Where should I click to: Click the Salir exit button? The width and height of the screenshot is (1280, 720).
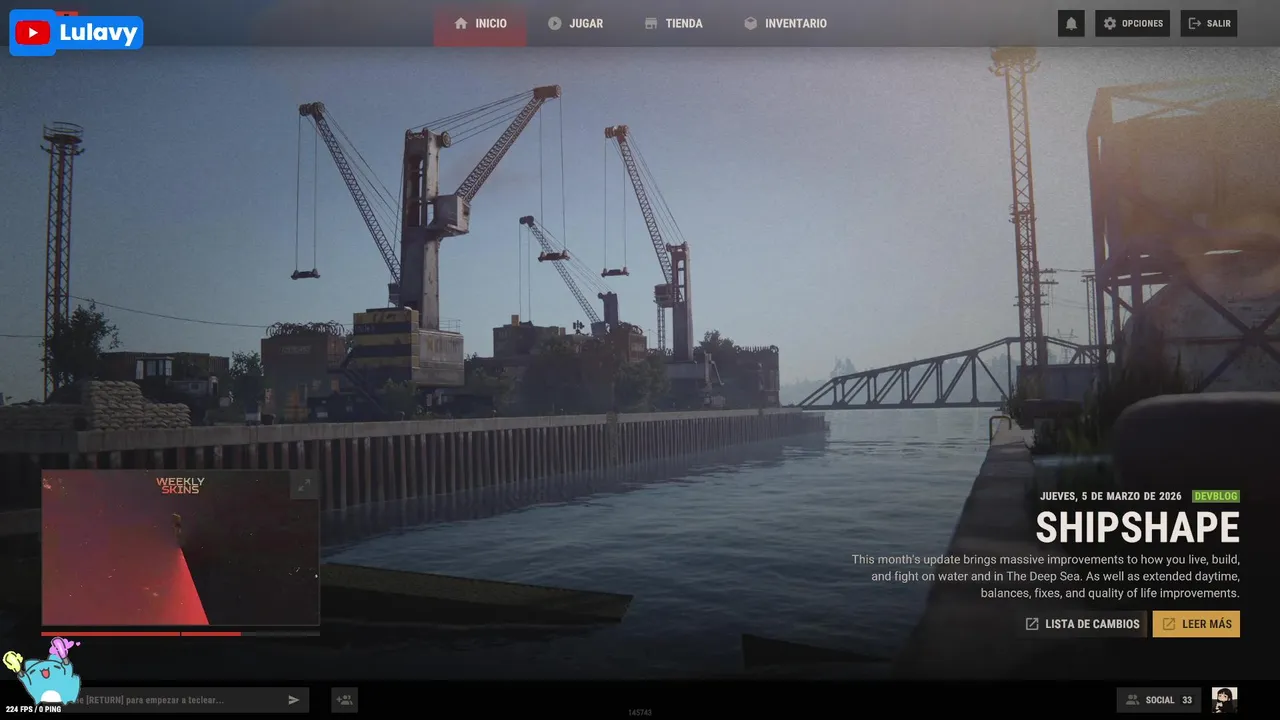(x=1209, y=23)
